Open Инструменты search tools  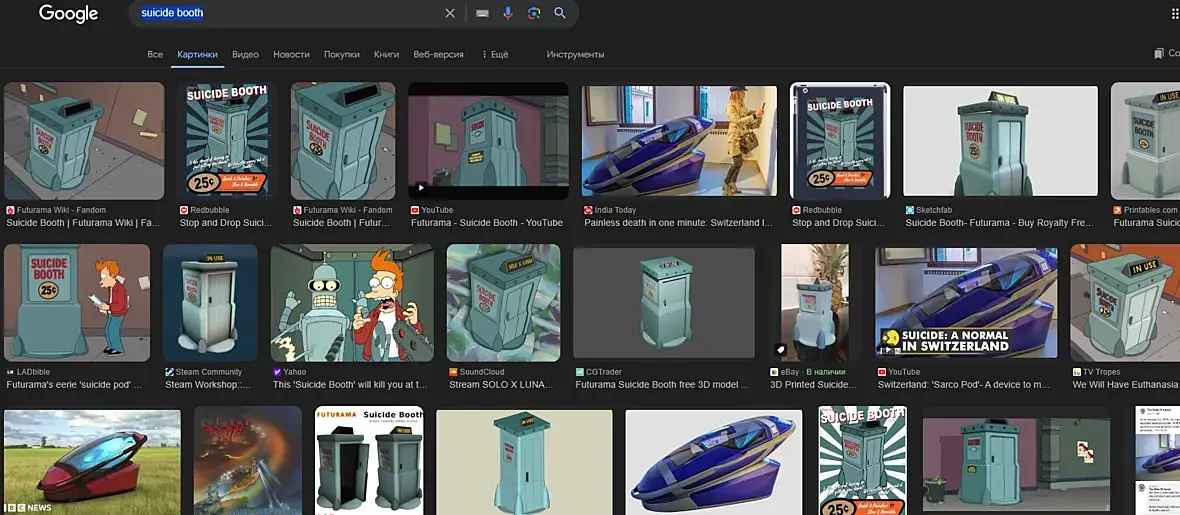(x=575, y=54)
